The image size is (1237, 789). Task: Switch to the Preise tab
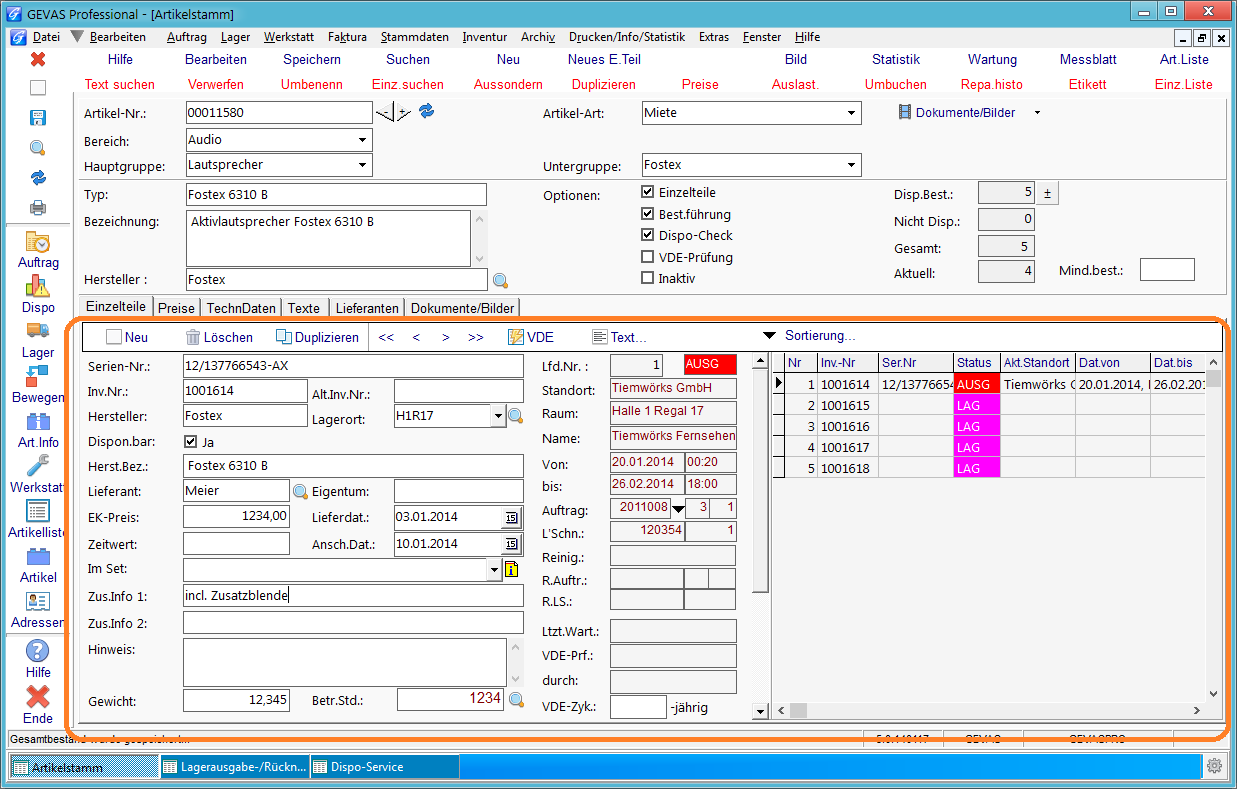pyautogui.click(x=176, y=308)
